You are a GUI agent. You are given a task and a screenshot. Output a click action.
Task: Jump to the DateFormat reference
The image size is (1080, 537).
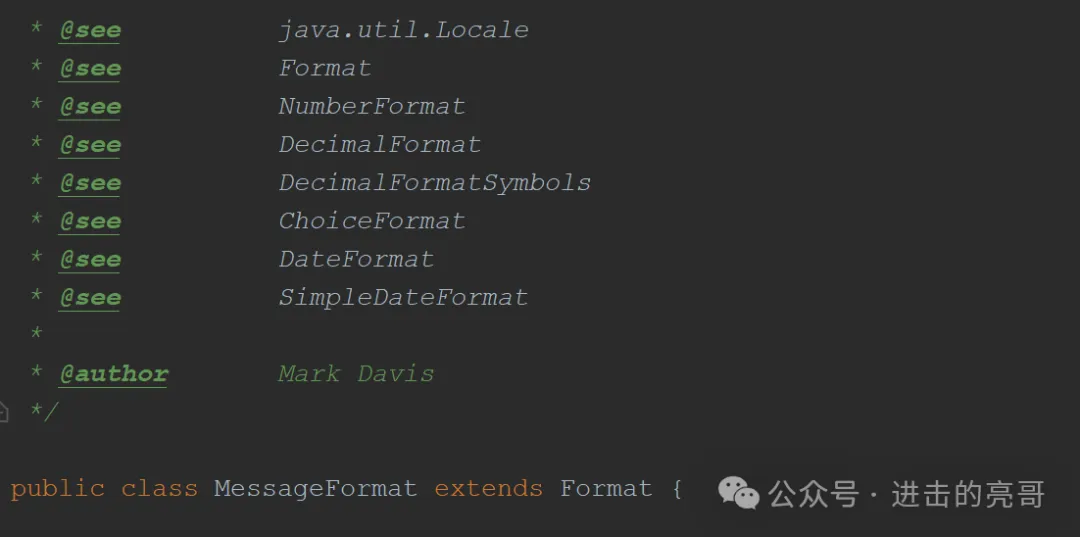356,260
